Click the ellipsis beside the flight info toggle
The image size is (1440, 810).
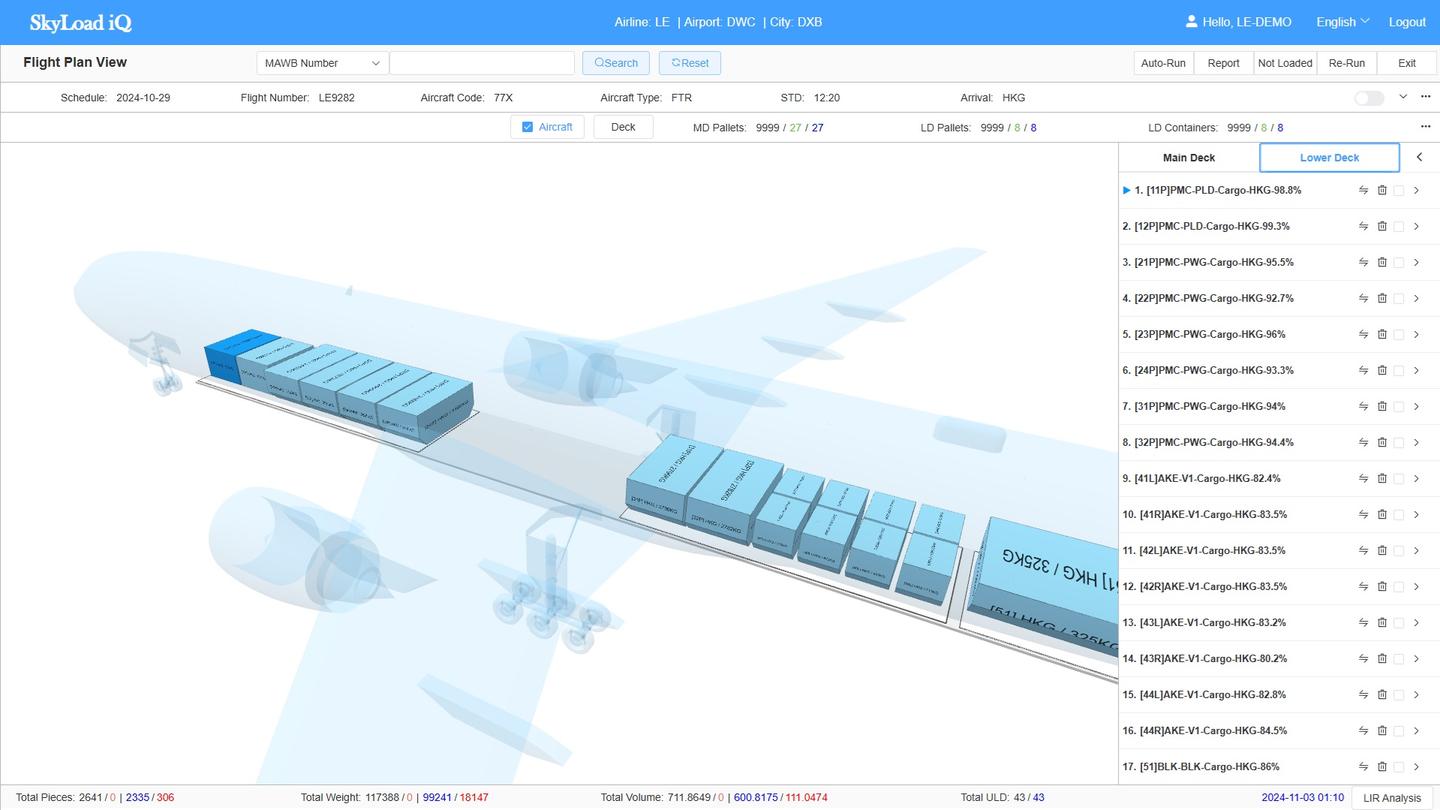[1423, 97]
